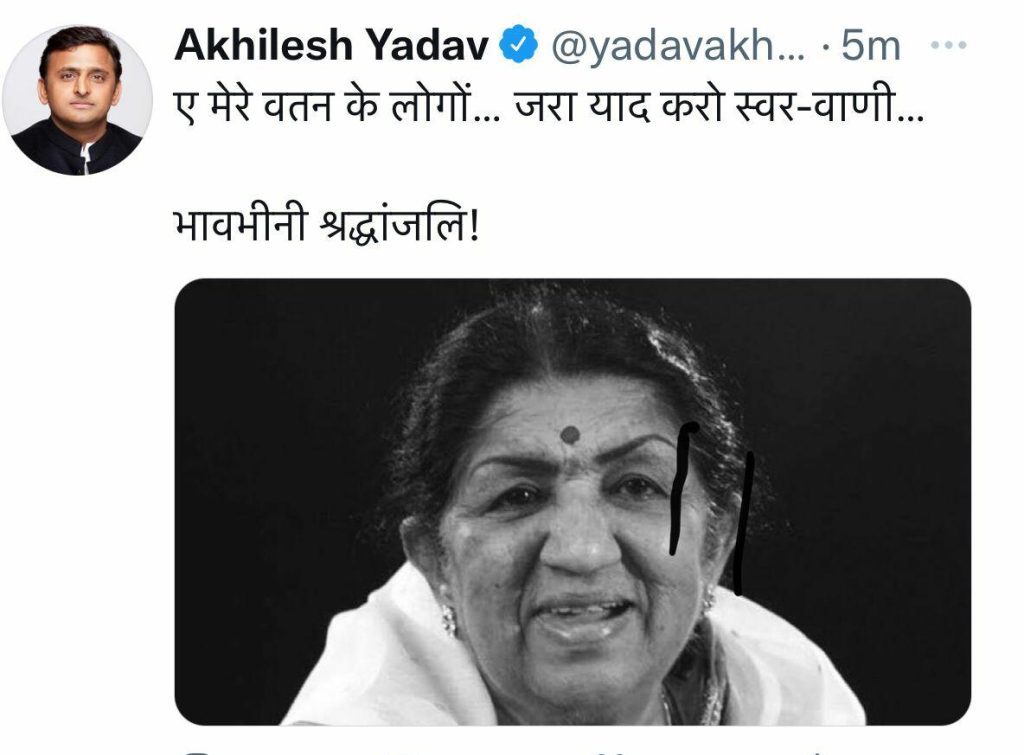
Task: Open the @yadavakh... handle link
Action: pyautogui.click(x=678, y=46)
